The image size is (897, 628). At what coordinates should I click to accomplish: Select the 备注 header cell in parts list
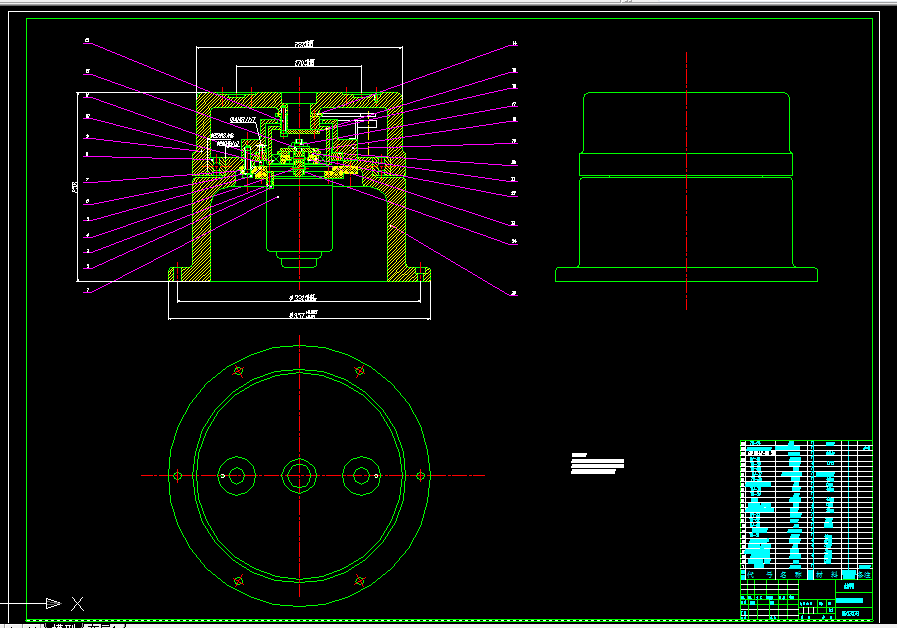(x=864, y=574)
